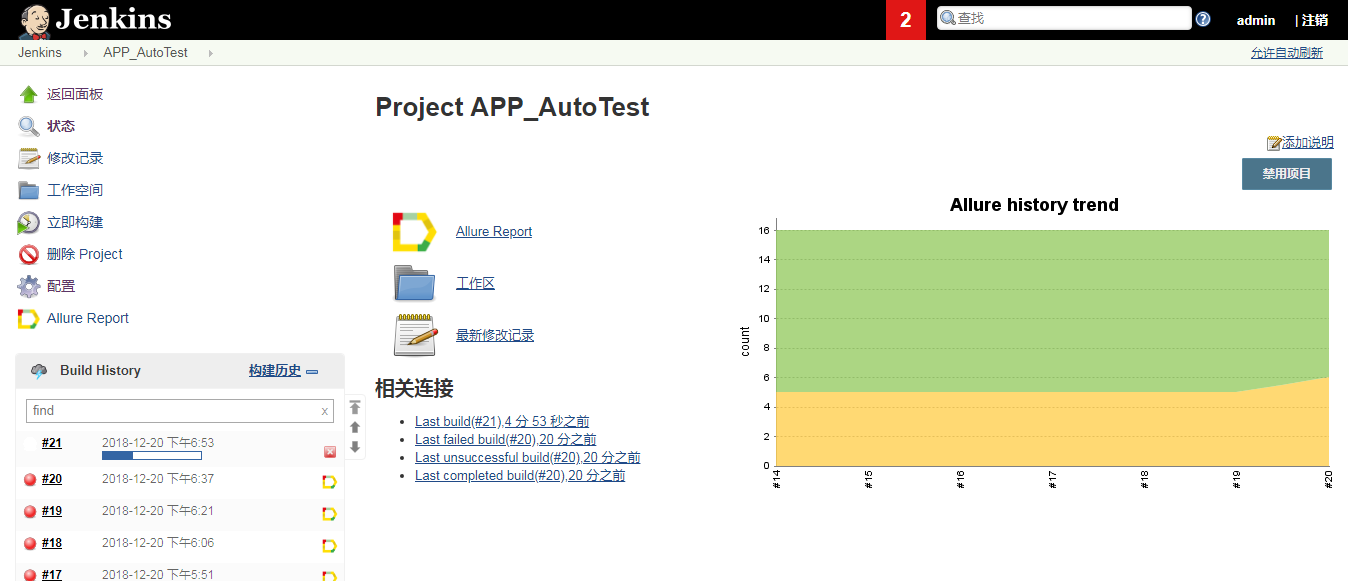Expand the breadcrumb arrow after Jenkins
Image resolution: width=1348 pixels, height=581 pixels.
coord(86,53)
